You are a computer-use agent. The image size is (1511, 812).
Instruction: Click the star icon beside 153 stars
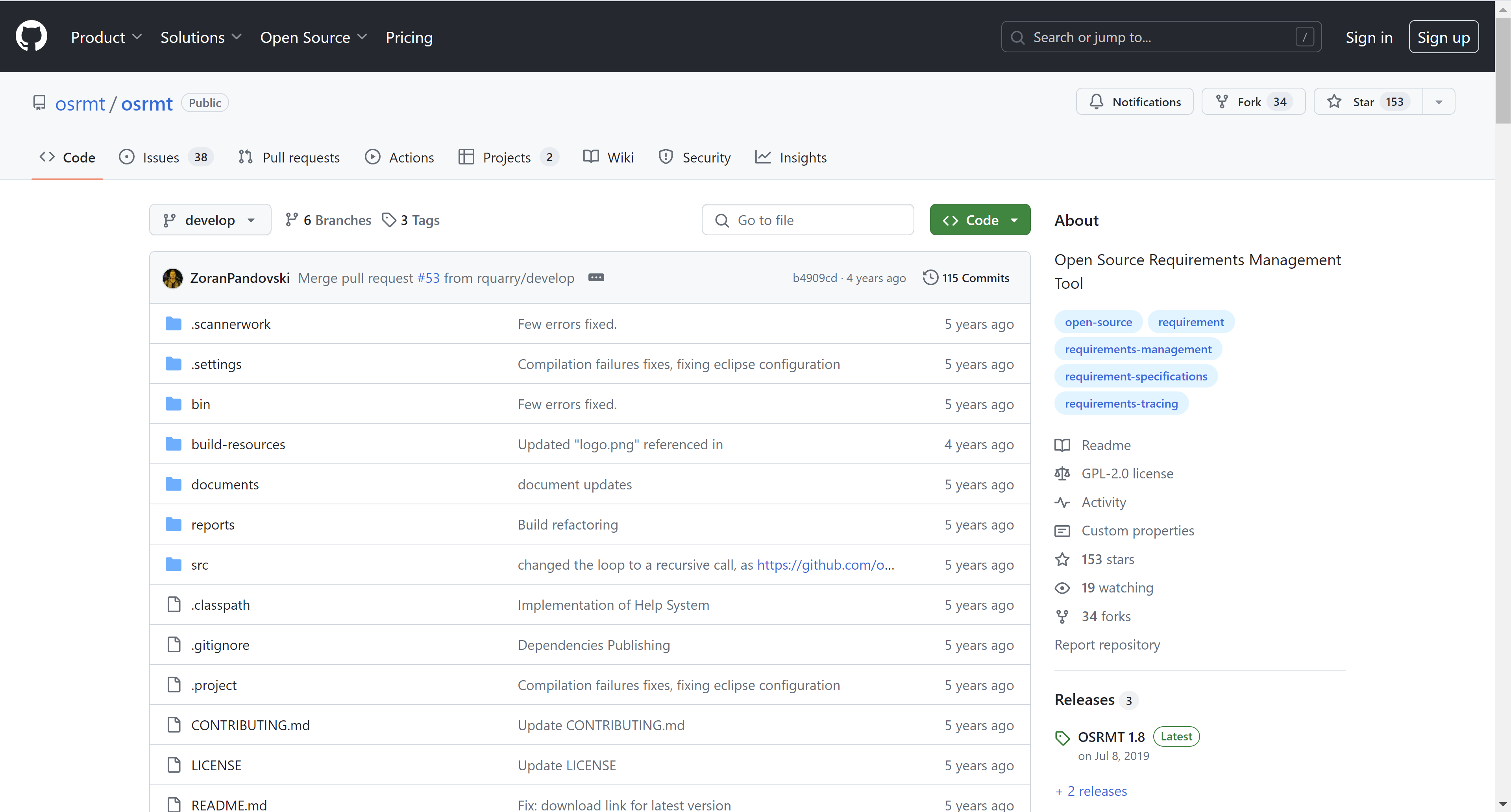pos(1062,559)
